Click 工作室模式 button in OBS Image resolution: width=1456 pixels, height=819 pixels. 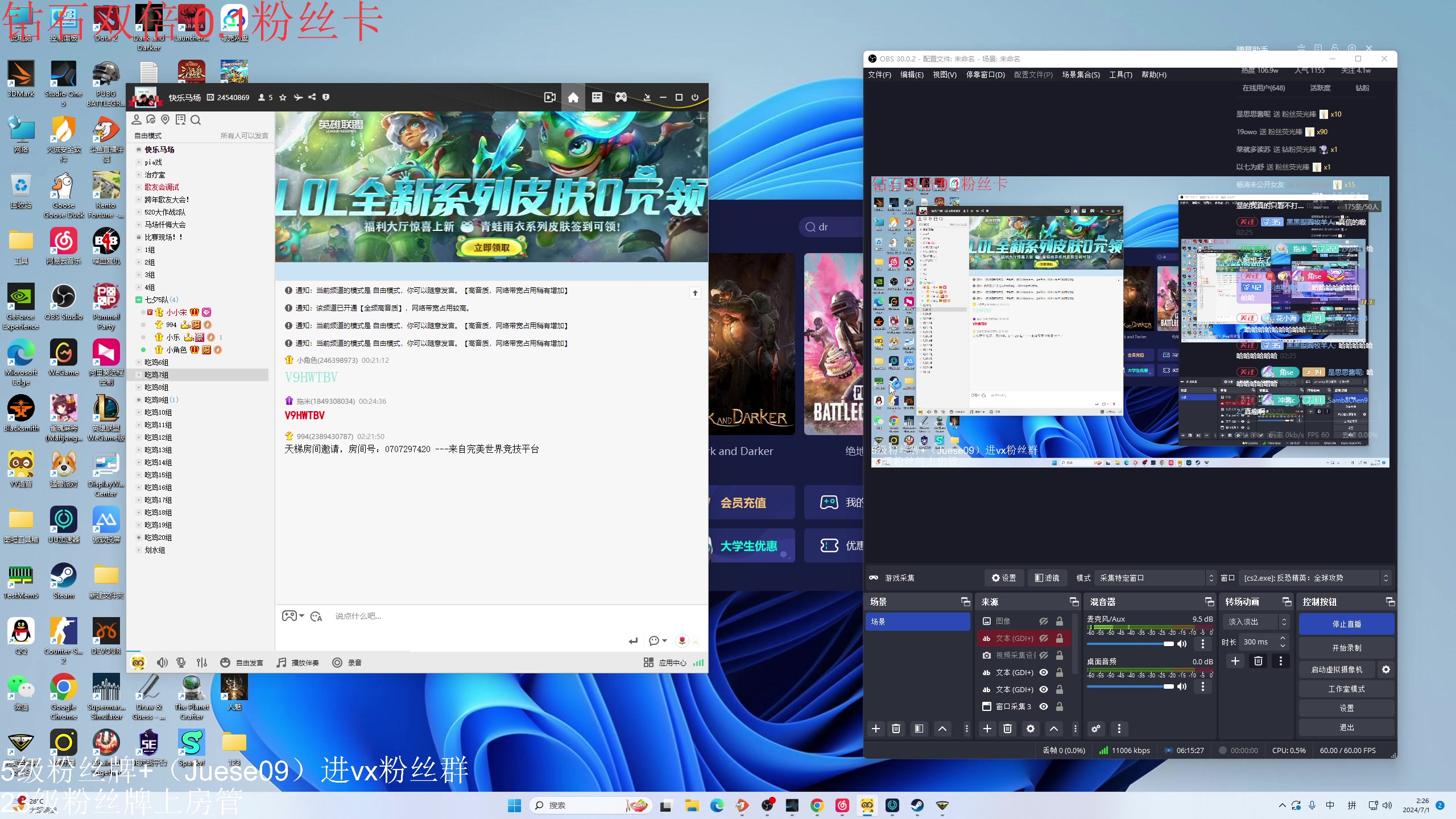click(x=1346, y=689)
